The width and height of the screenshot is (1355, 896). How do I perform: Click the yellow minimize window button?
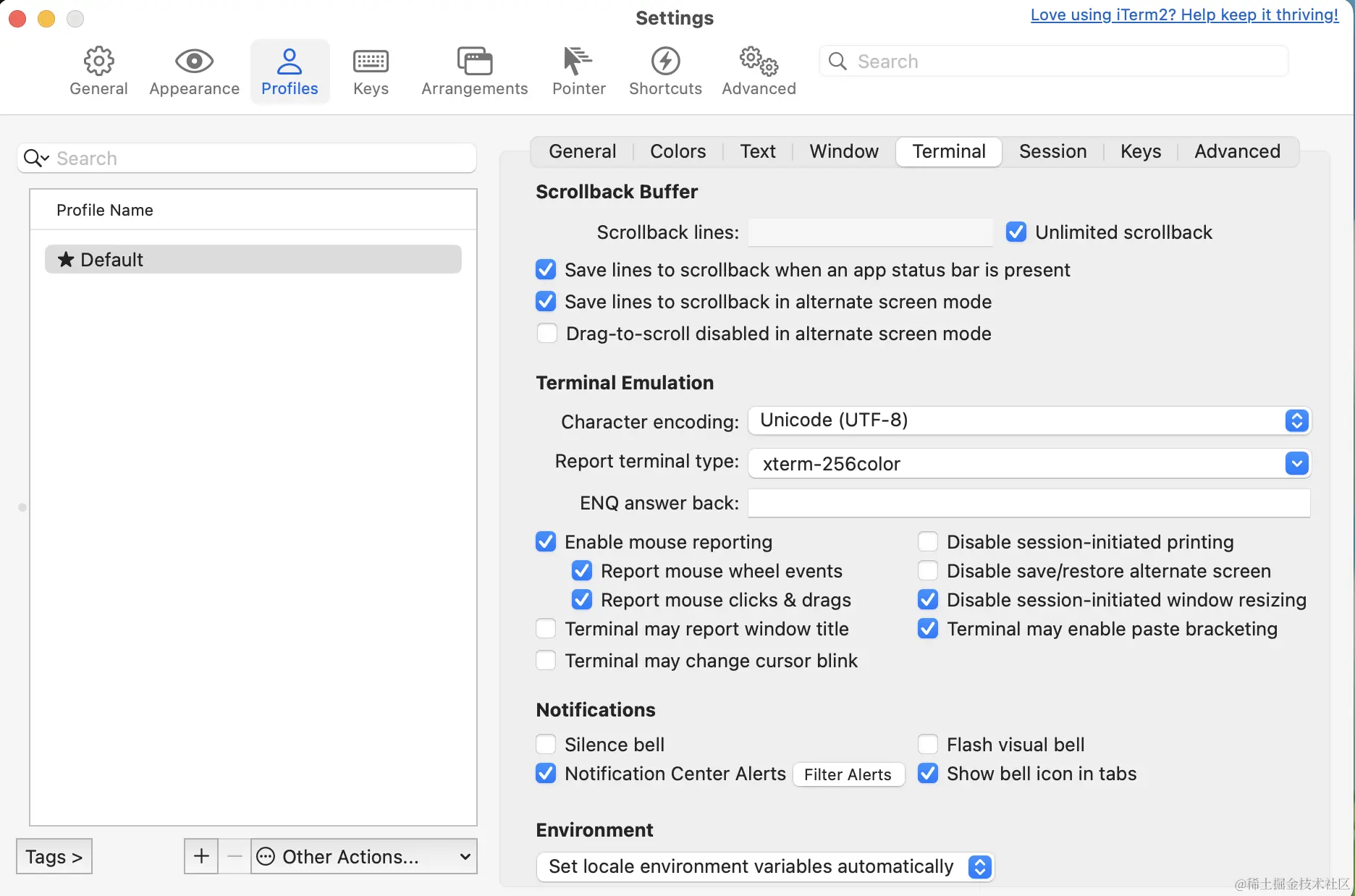46,18
